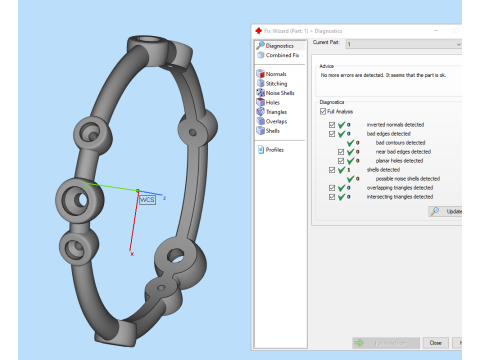This screenshot has height=360, width=480.
Task: Click the greyed Follow Advice button
Action: click(386, 343)
